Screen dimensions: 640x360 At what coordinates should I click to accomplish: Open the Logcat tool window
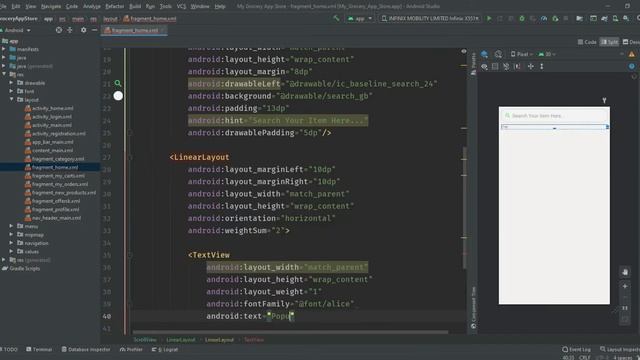coord(165,349)
